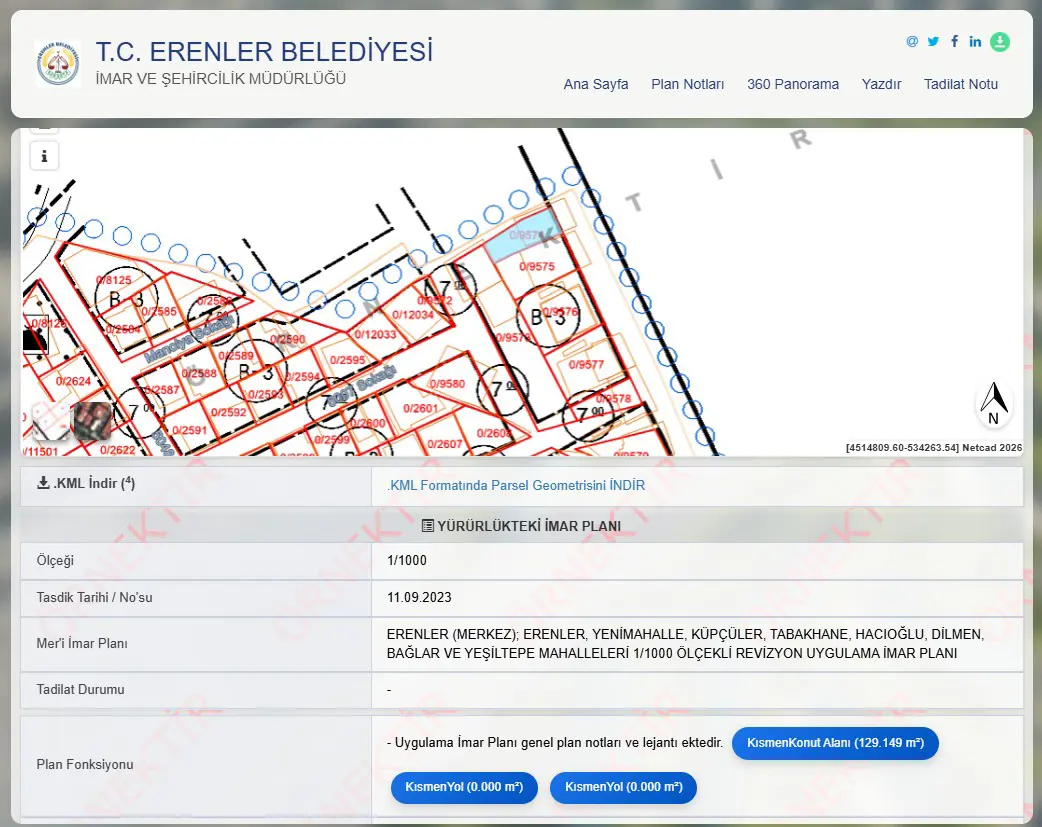Image resolution: width=1042 pixels, height=827 pixels.
Task: Click the 1/1000 scale value
Action: pyautogui.click(x=407, y=560)
